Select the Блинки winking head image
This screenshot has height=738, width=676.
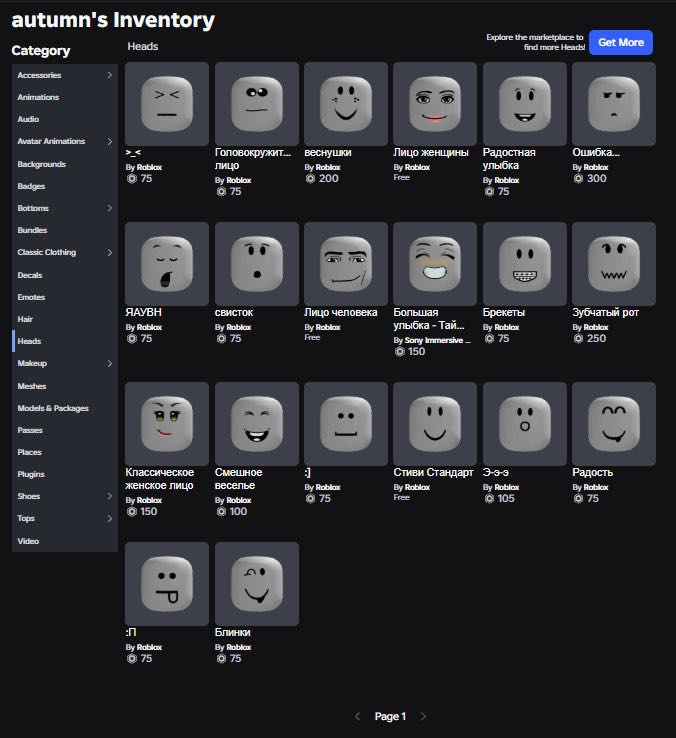257,584
